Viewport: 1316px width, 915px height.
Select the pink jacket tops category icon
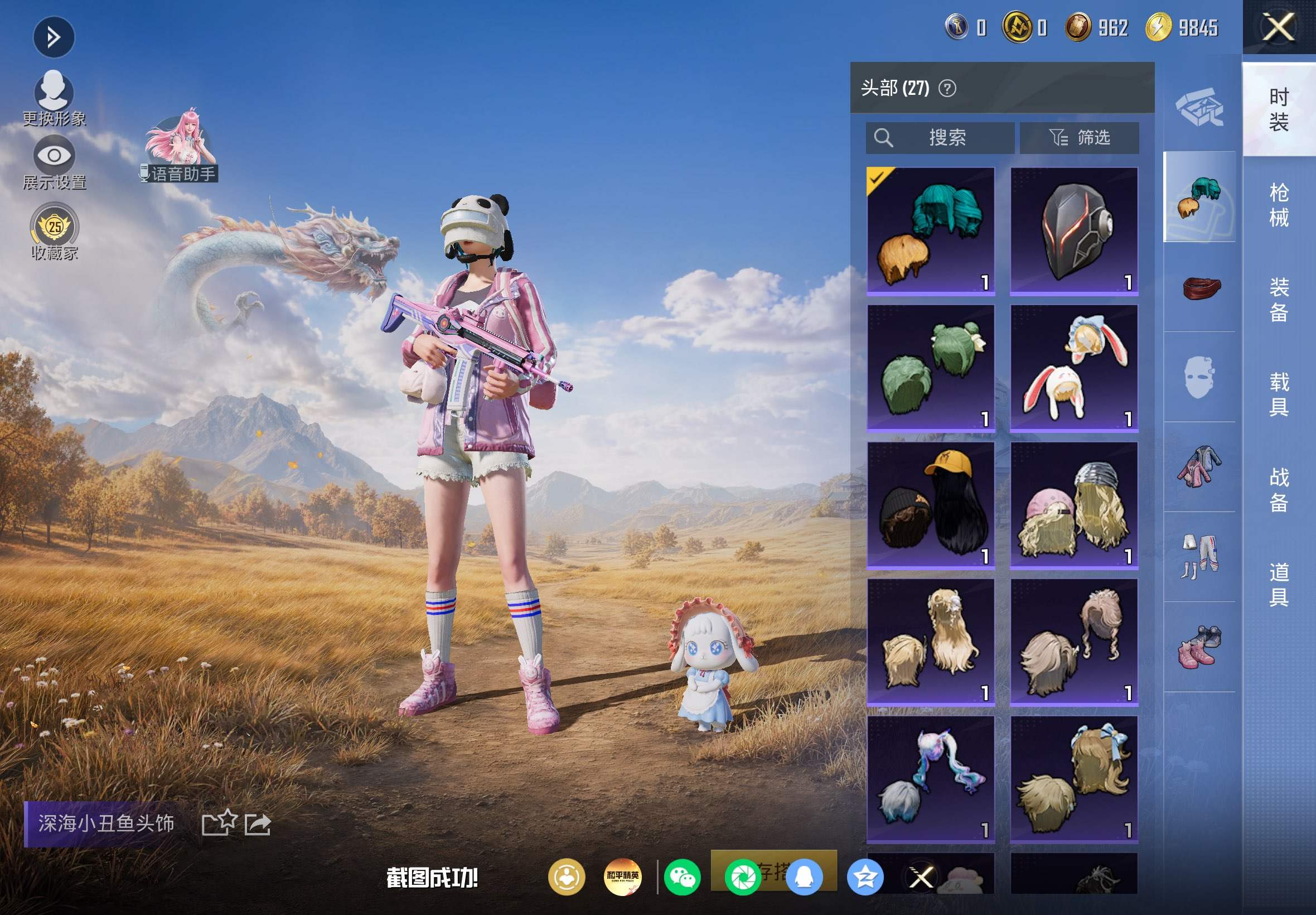1199,466
